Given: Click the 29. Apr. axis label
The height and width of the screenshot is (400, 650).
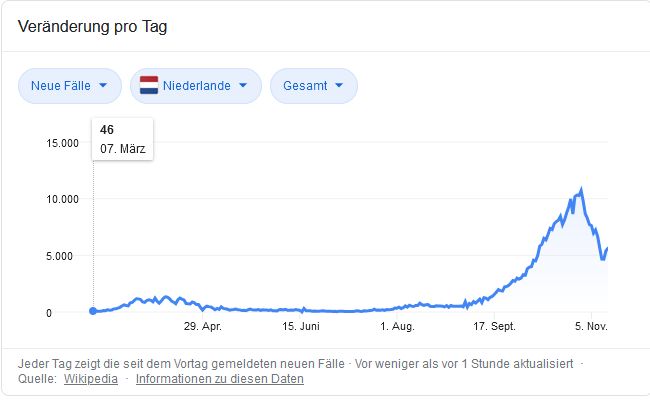Looking at the screenshot, I should click(202, 327).
